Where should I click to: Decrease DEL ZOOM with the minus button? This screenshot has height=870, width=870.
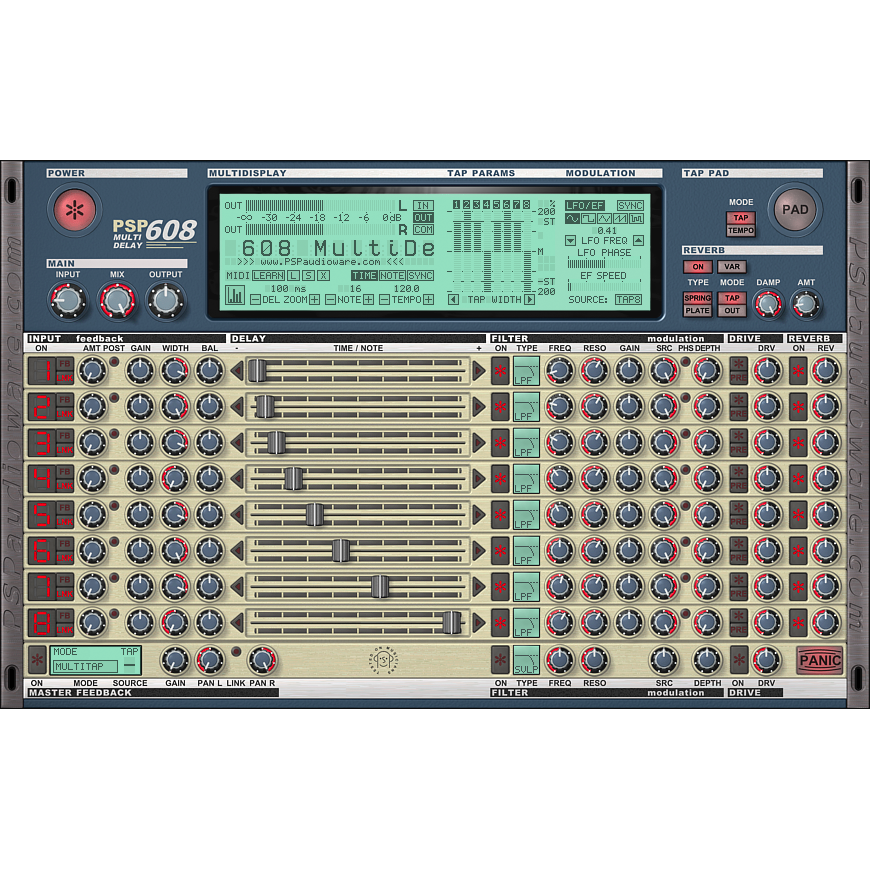click(255, 300)
